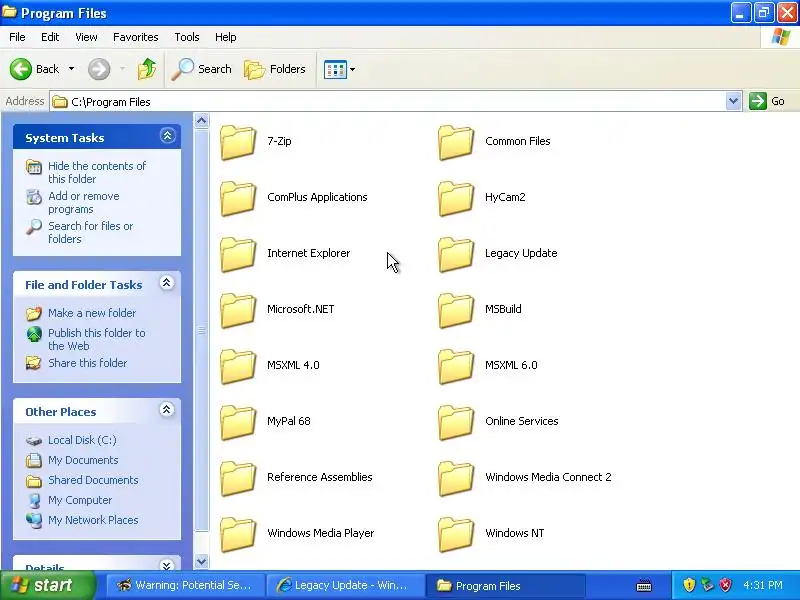
Task: Open the File menu
Action: [x=17, y=37]
